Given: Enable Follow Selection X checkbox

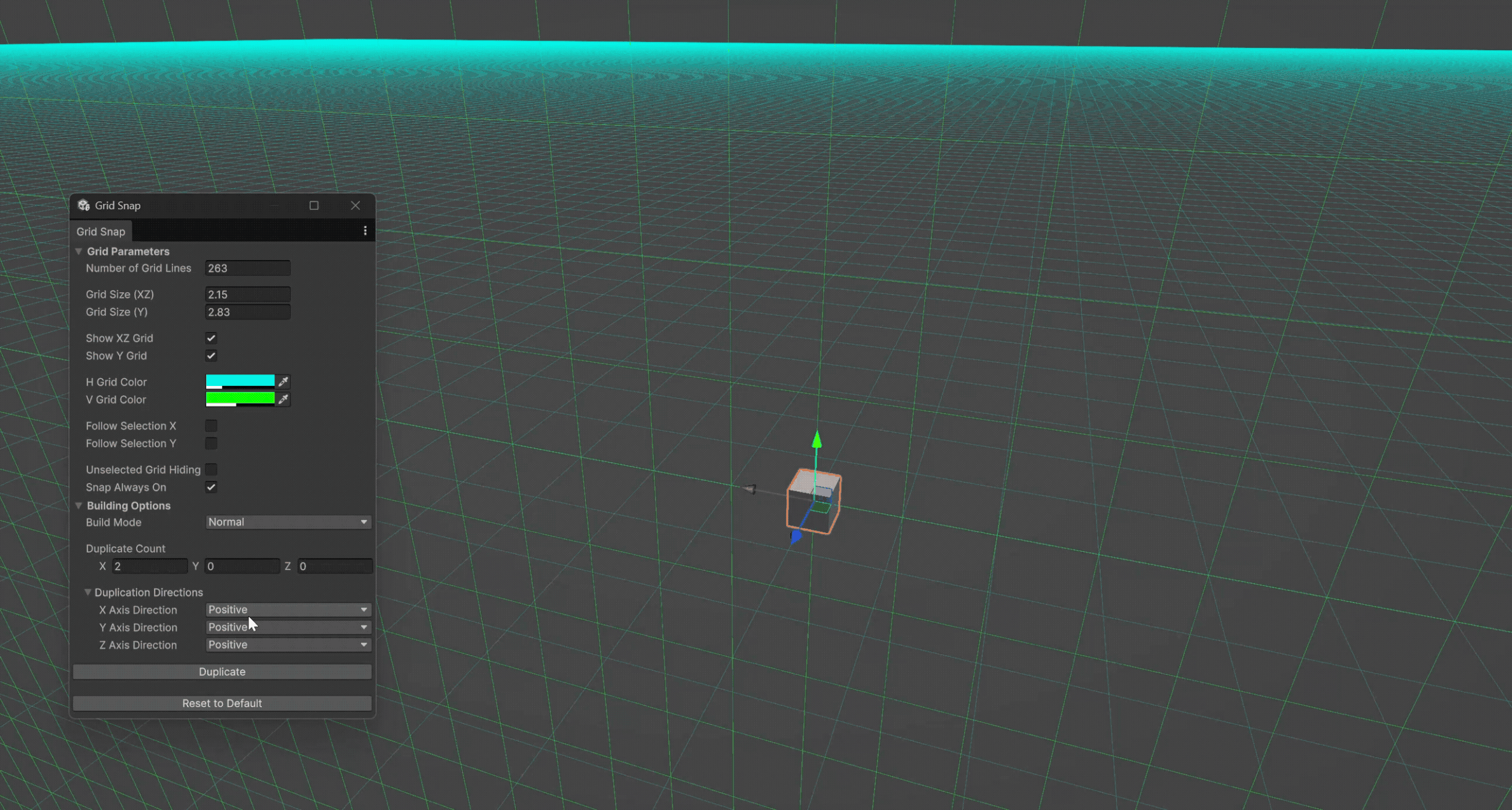Looking at the screenshot, I should 211,426.
